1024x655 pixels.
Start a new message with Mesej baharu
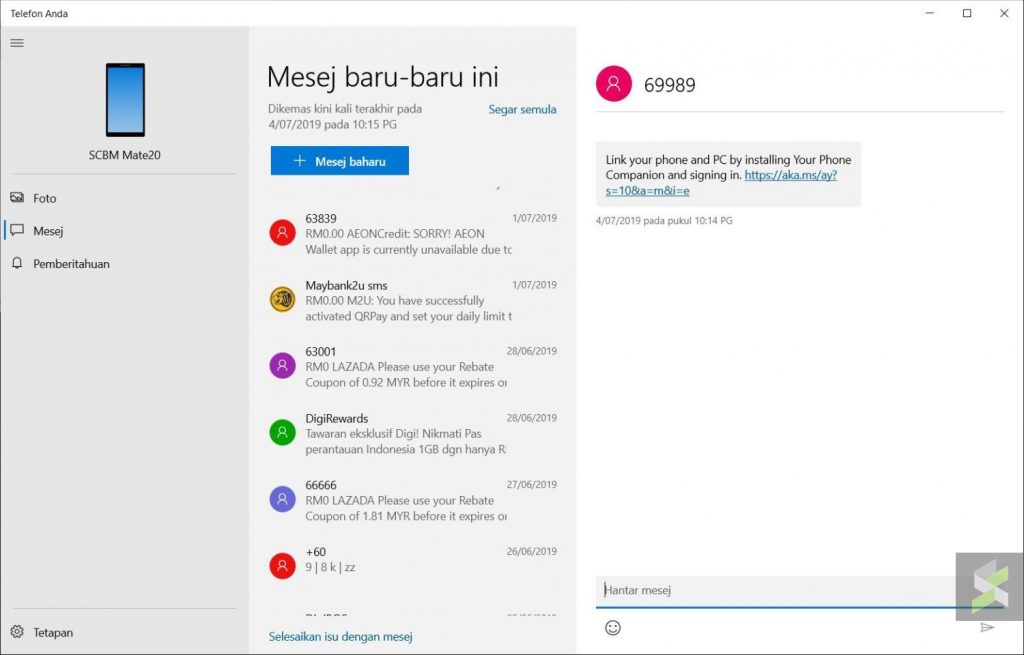pyautogui.click(x=340, y=161)
